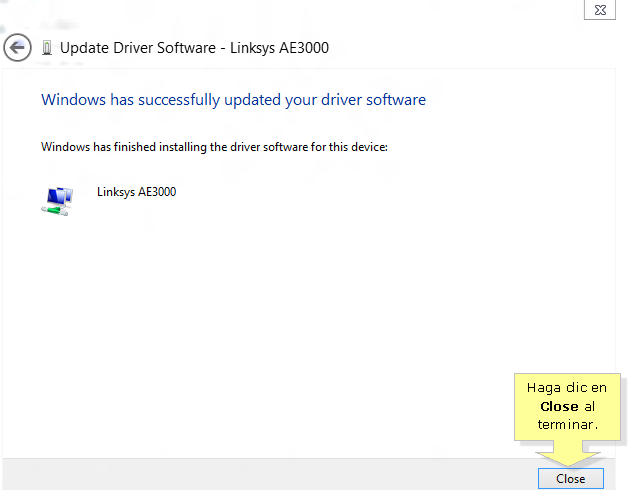Go back using the arrow button
Screen dimensions: 630x490
[17, 47]
